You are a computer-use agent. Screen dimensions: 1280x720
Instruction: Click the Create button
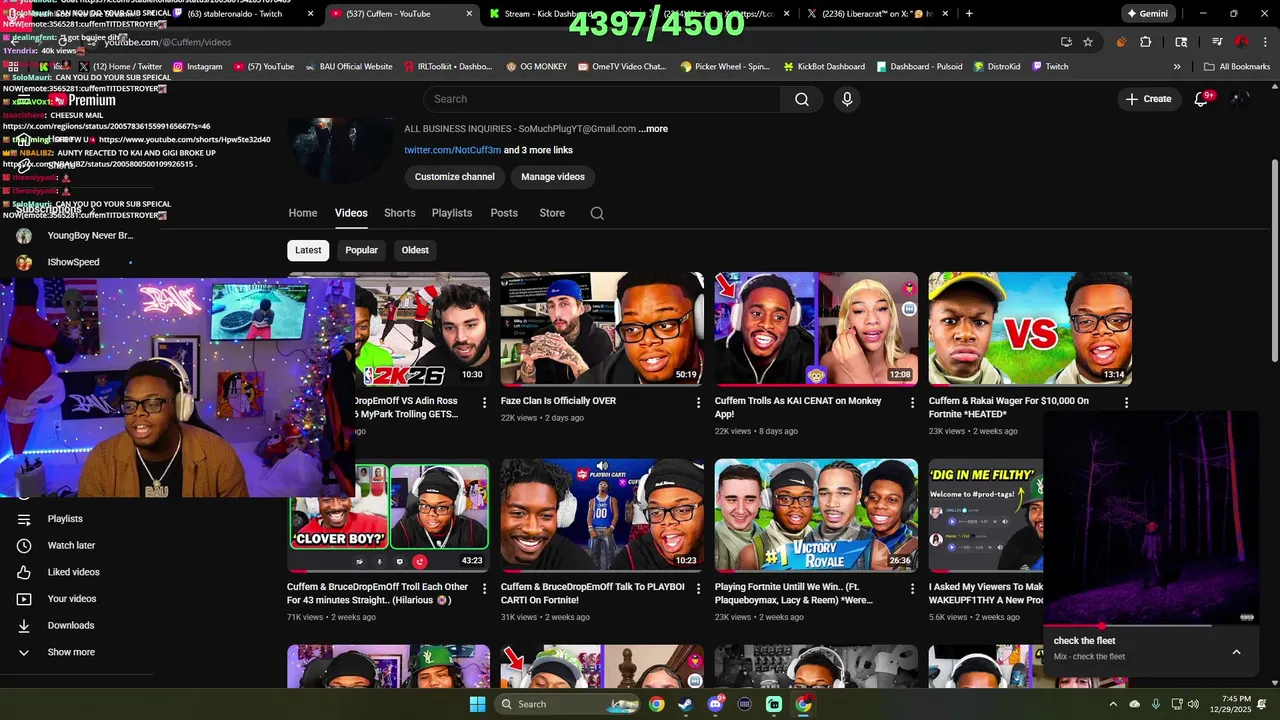pos(1148,99)
